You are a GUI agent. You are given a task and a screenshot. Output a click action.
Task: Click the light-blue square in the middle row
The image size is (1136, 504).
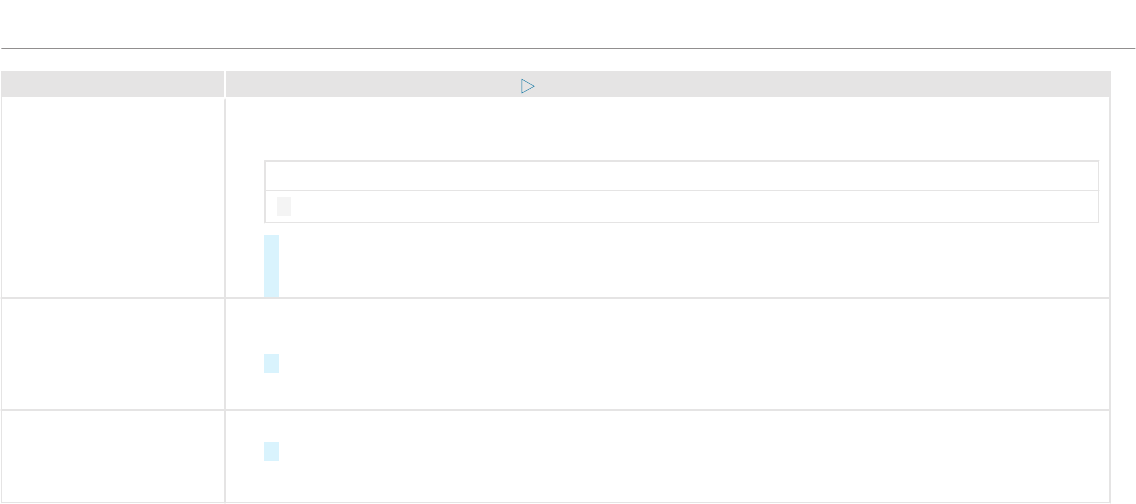pyautogui.click(x=272, y=364)
